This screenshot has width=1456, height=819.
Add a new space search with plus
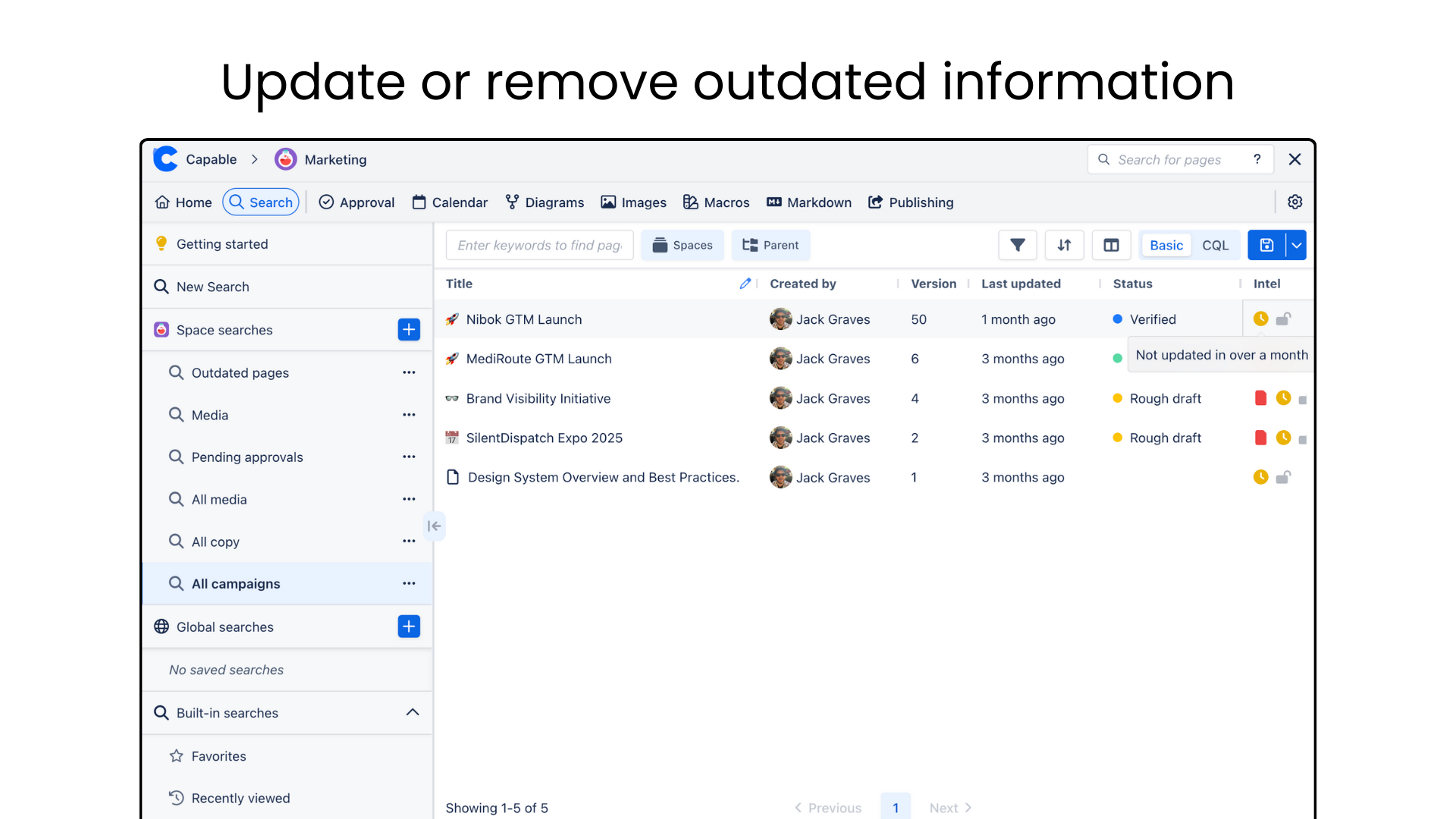[409, 330]
